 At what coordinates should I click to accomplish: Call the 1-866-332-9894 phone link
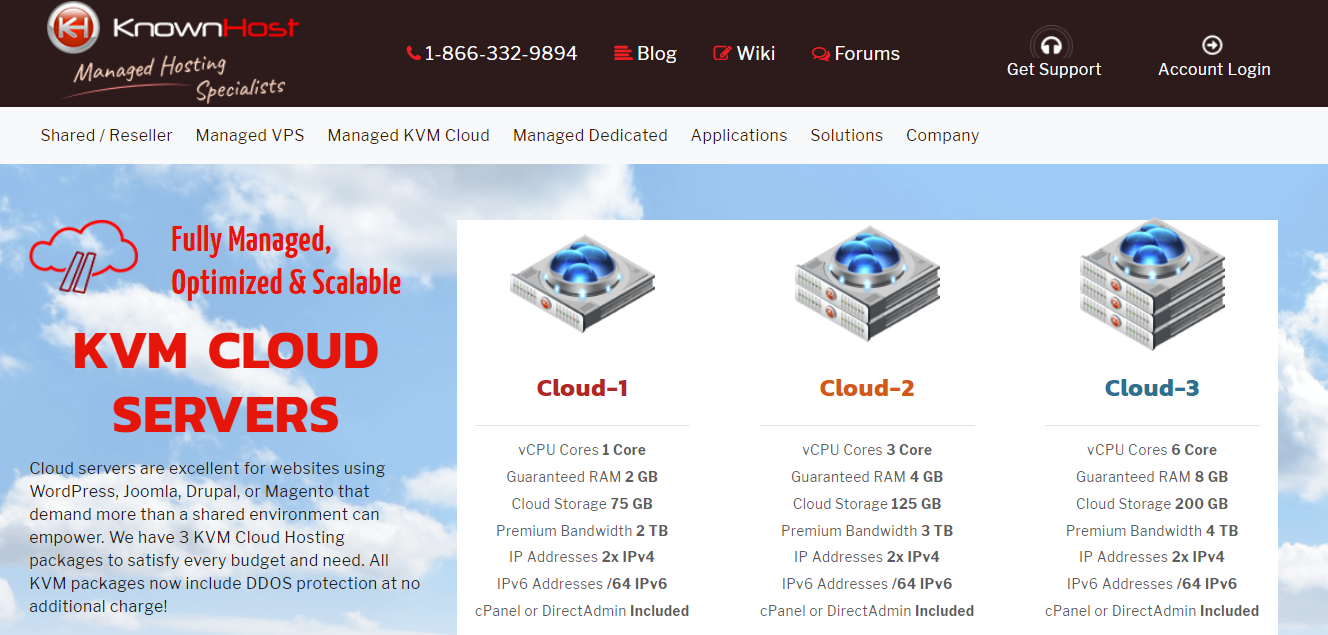coord(502,53)
